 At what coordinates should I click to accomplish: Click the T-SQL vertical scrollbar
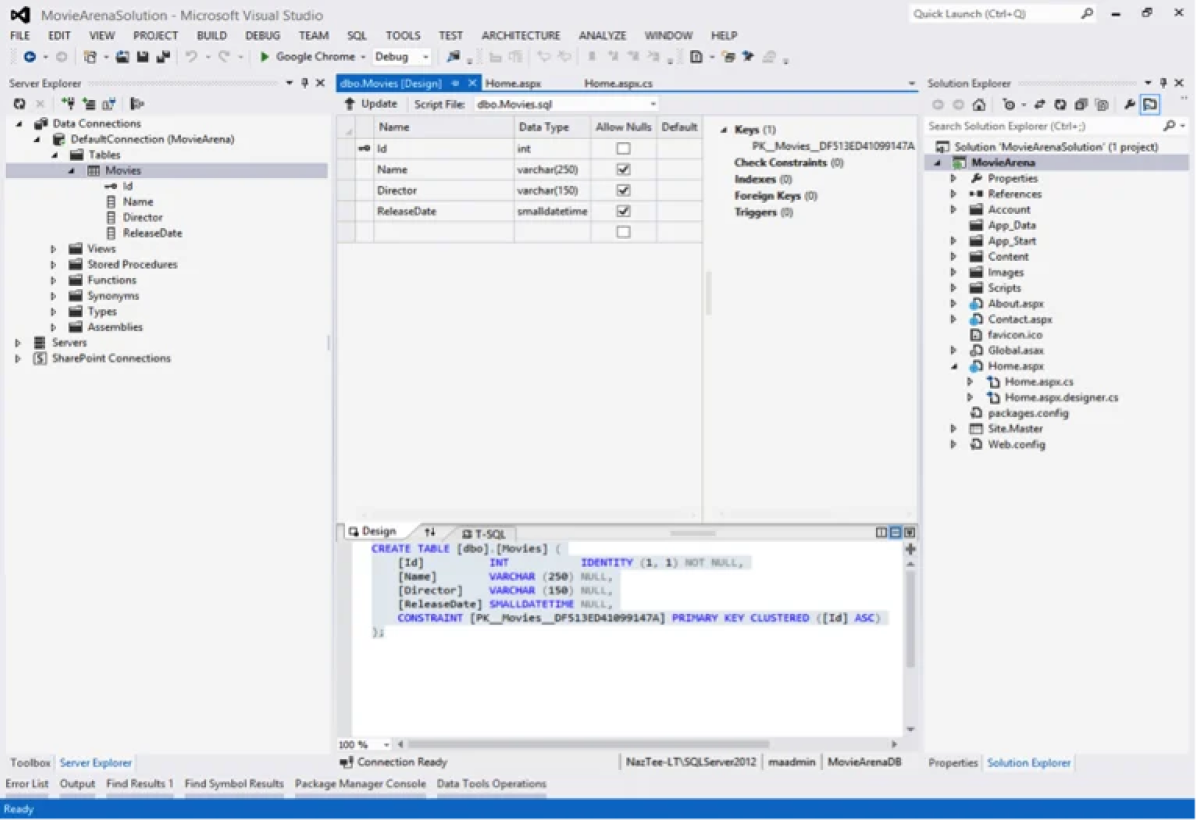point(910,619)
